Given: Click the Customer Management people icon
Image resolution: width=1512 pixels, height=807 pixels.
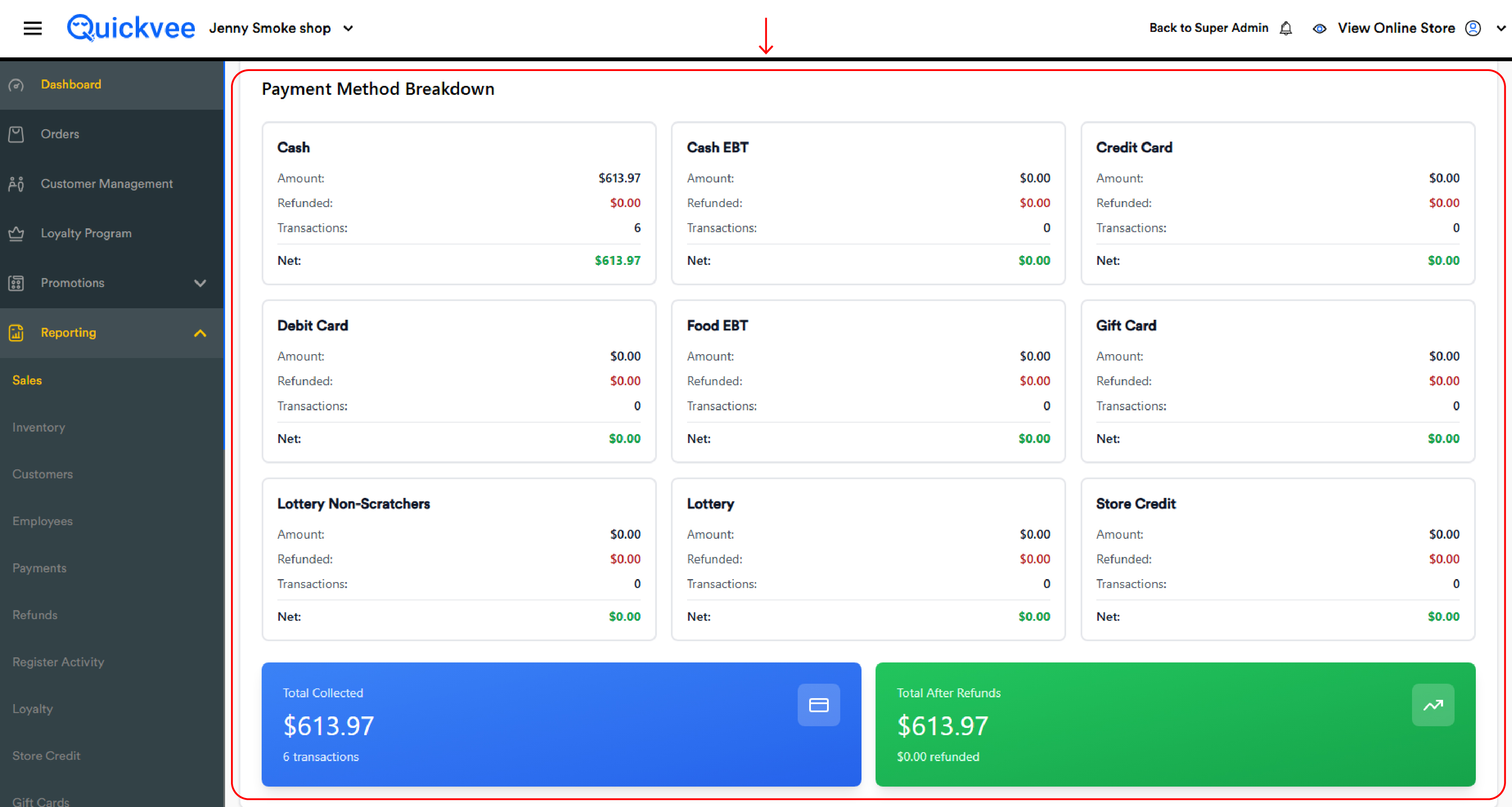Looking at the screenshot, I should 17,184.
